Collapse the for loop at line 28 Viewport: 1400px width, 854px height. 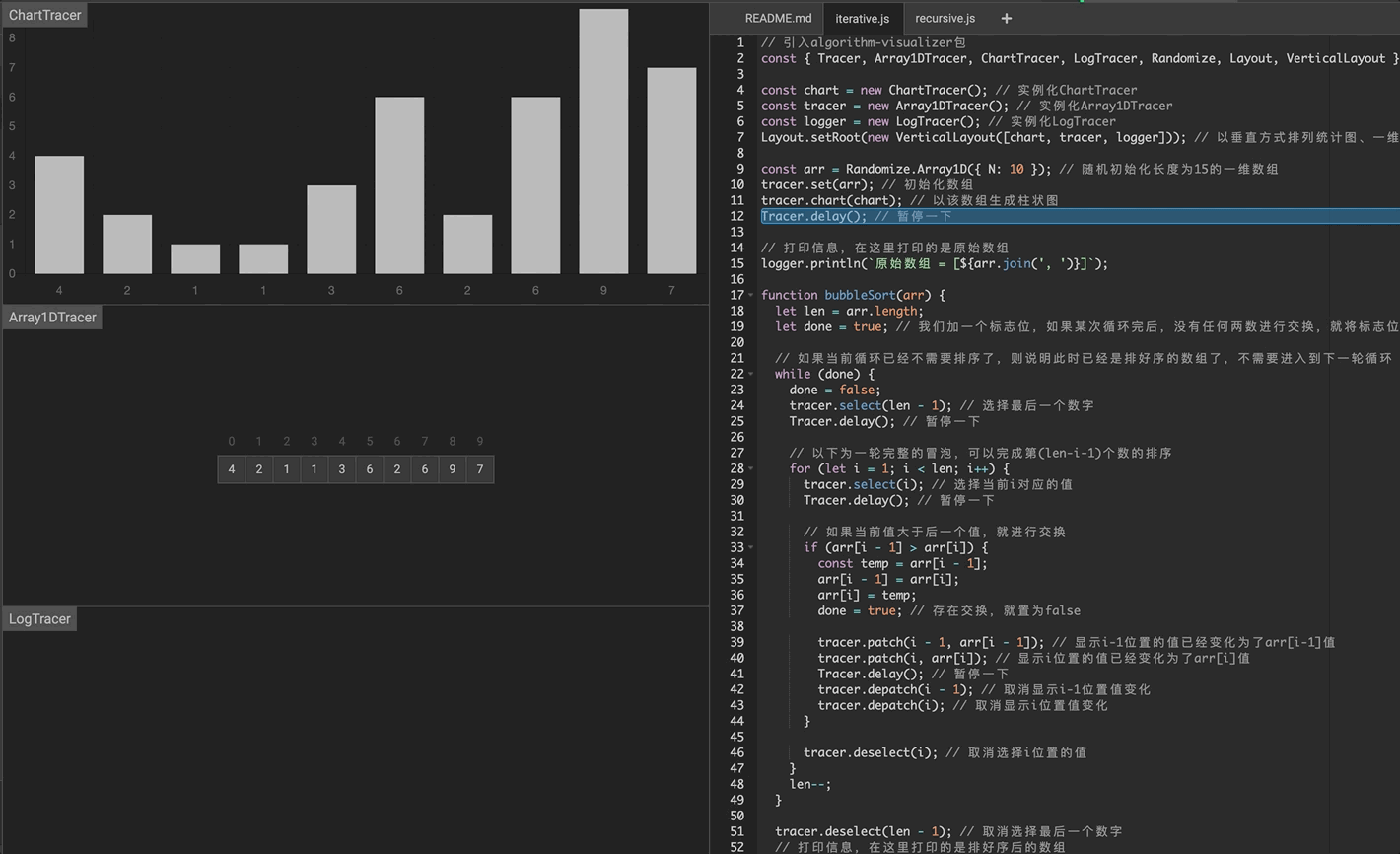[751, 468]
